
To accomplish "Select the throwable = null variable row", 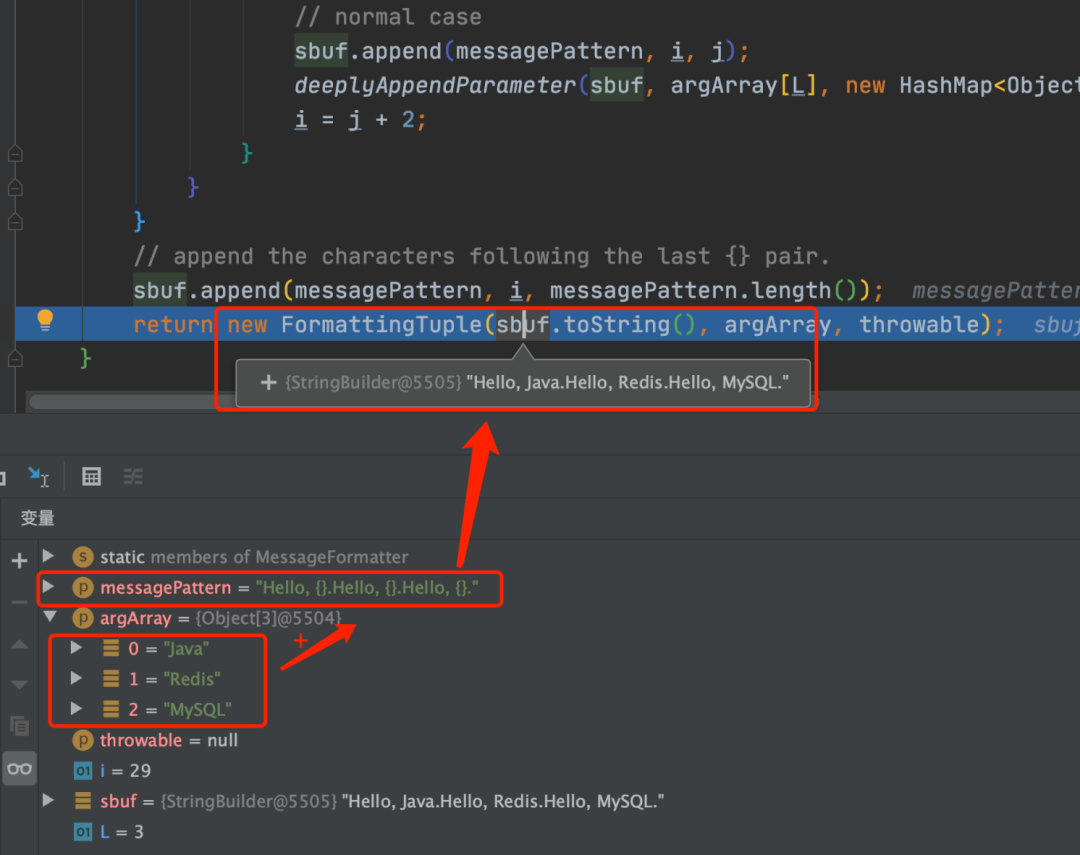I will tap(168, 740).
